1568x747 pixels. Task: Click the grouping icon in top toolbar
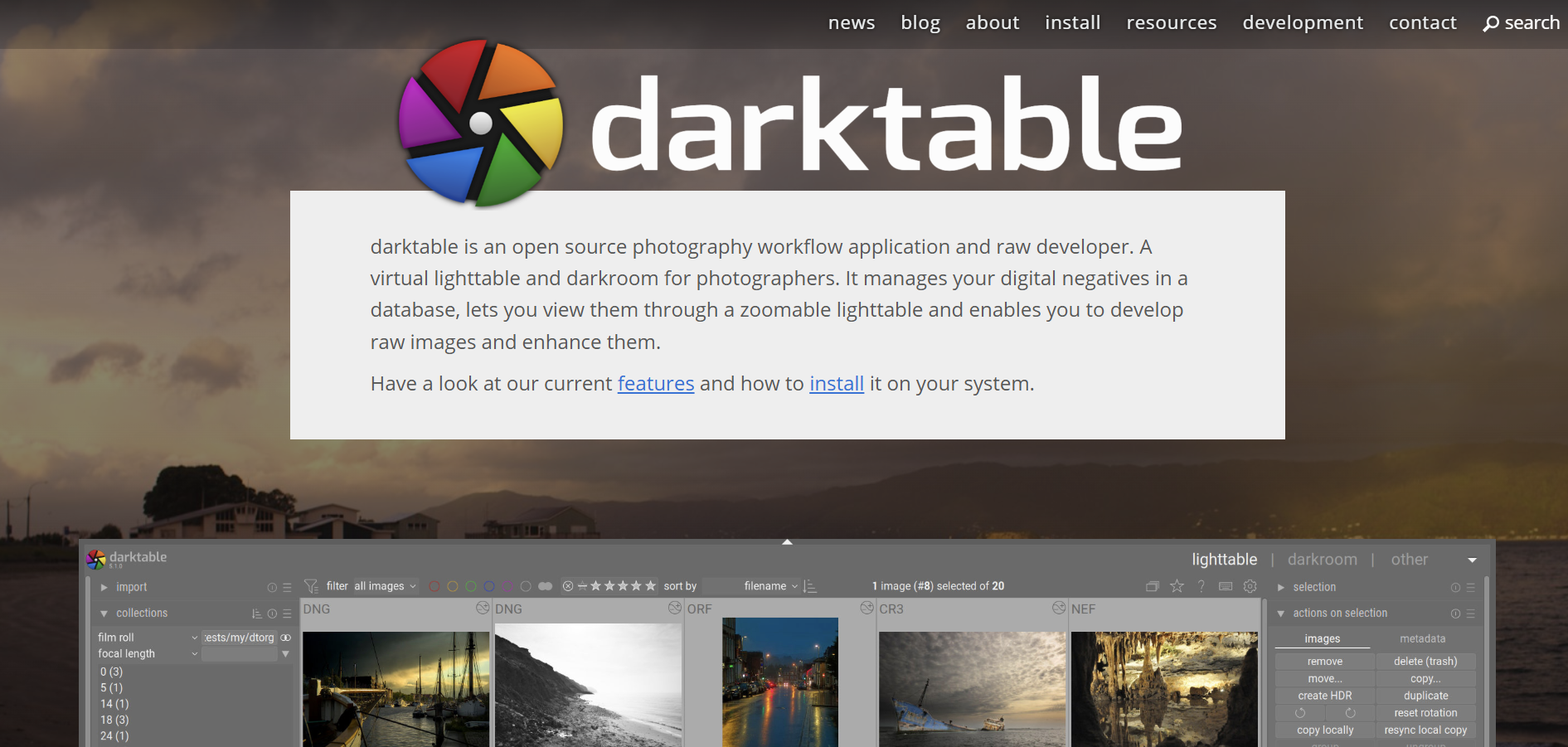pos(1153,586)
